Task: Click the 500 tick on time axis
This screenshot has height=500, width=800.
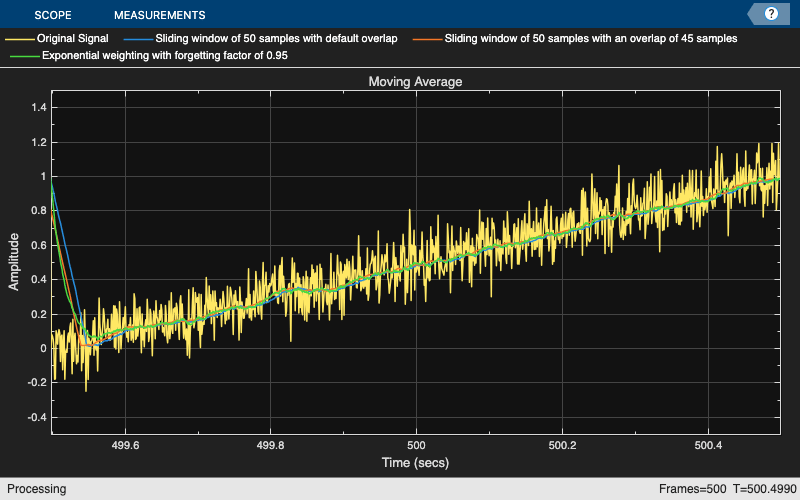Action: point(416,445)
